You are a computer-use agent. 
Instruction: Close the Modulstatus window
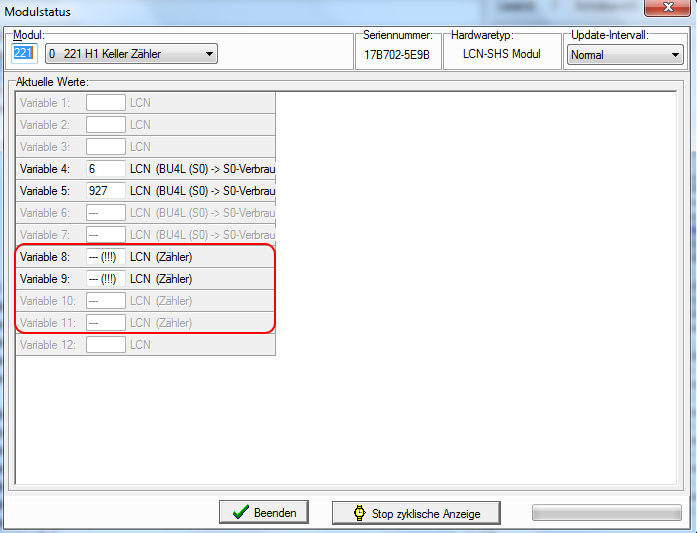coord(660,9)
